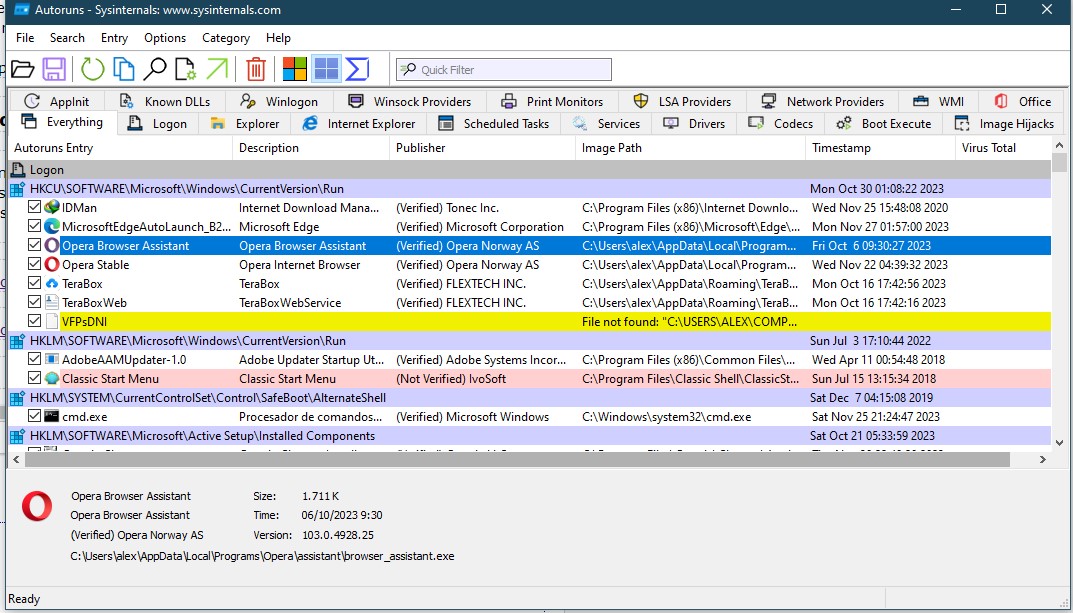Uncheck the Opera Browser Assistant checkbox
The width and height of the screenshot is (1073, 613).
point(34,245)
